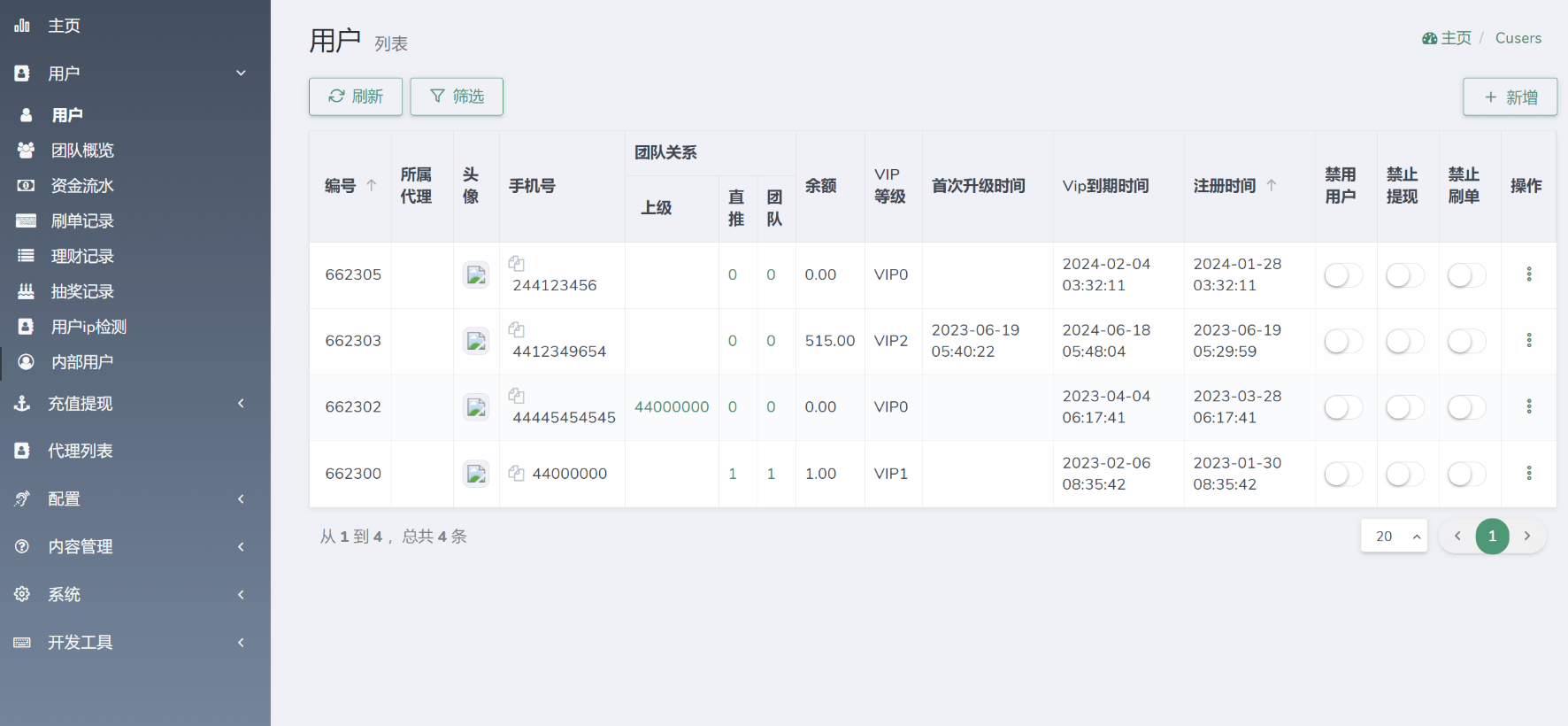
Task: Go to next page arrow
Action: (1526, 536)
